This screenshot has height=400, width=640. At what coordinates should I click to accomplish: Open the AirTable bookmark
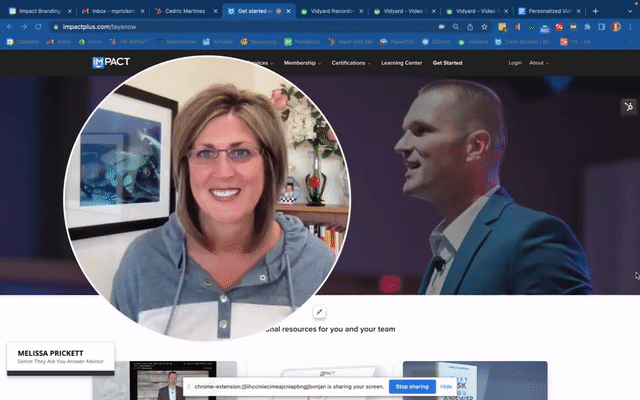pyautogui.click(x=218, y=42)
